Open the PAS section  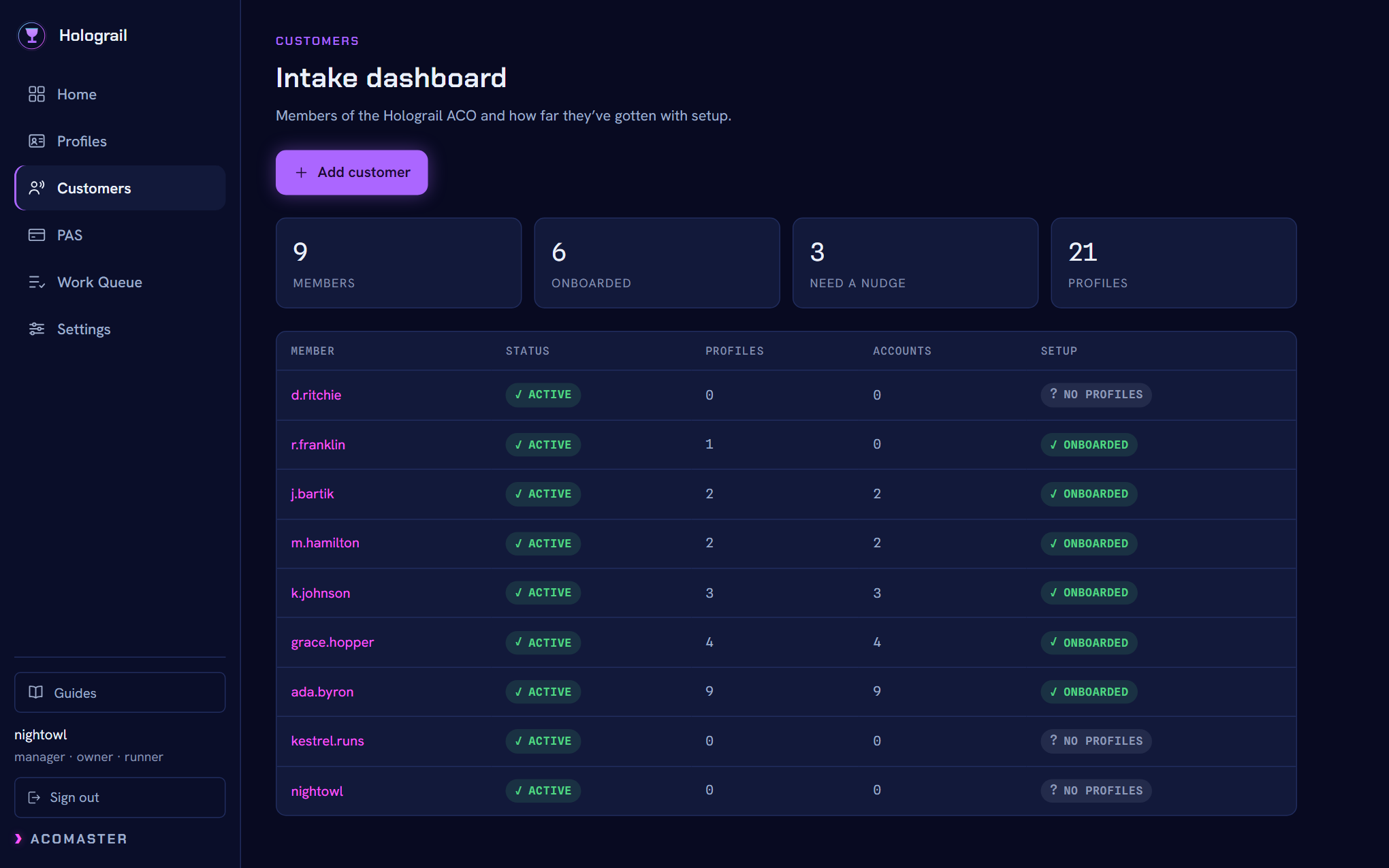(x=120, y=235)
